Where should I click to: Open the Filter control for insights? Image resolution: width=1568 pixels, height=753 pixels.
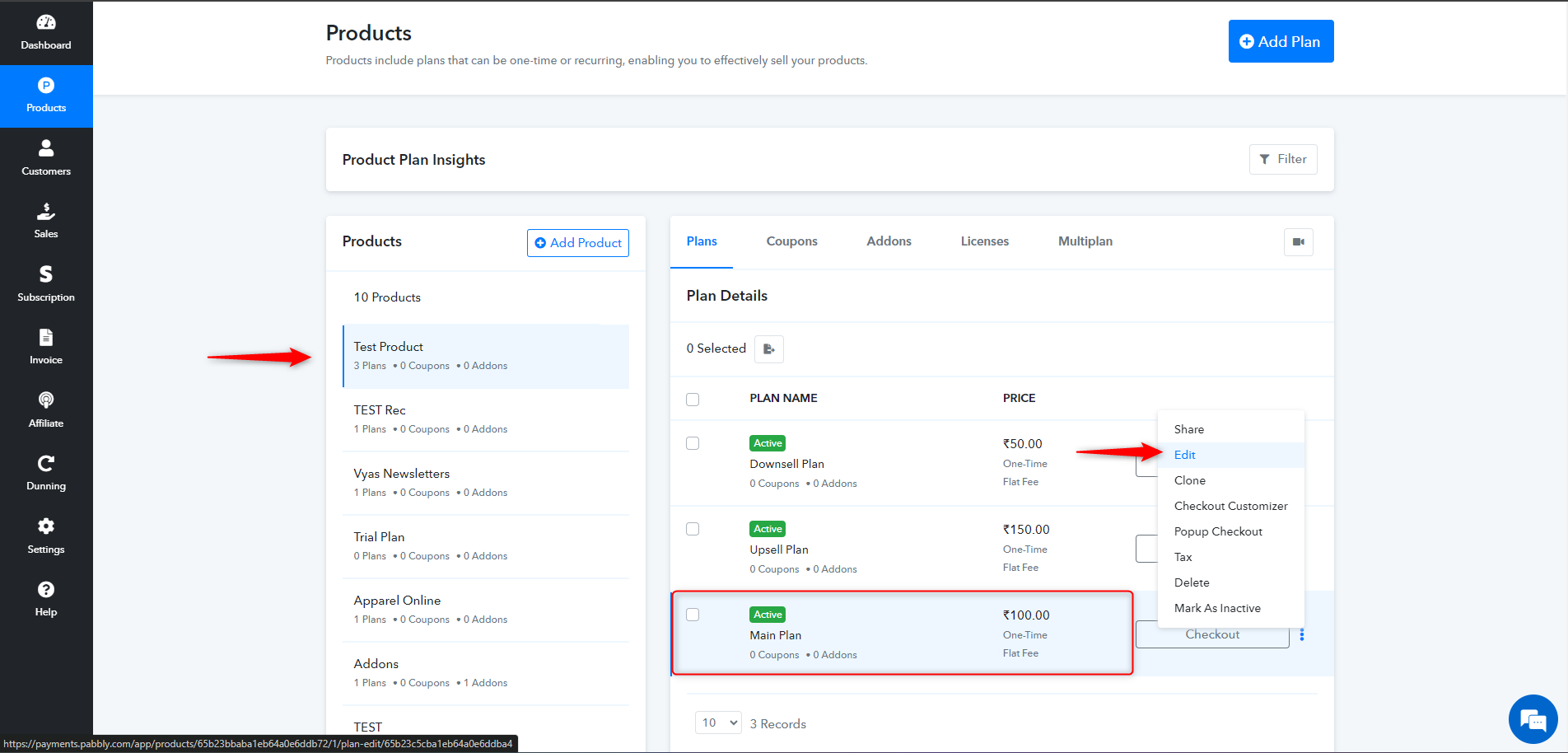coord(1283,159)
